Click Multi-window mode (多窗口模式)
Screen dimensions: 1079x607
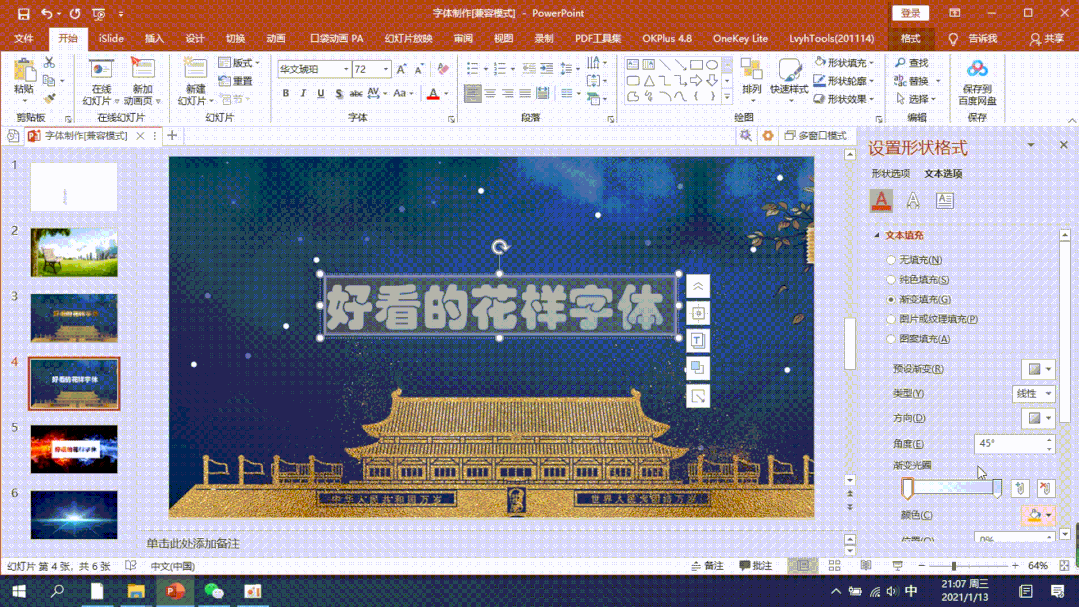coord(815,136)
